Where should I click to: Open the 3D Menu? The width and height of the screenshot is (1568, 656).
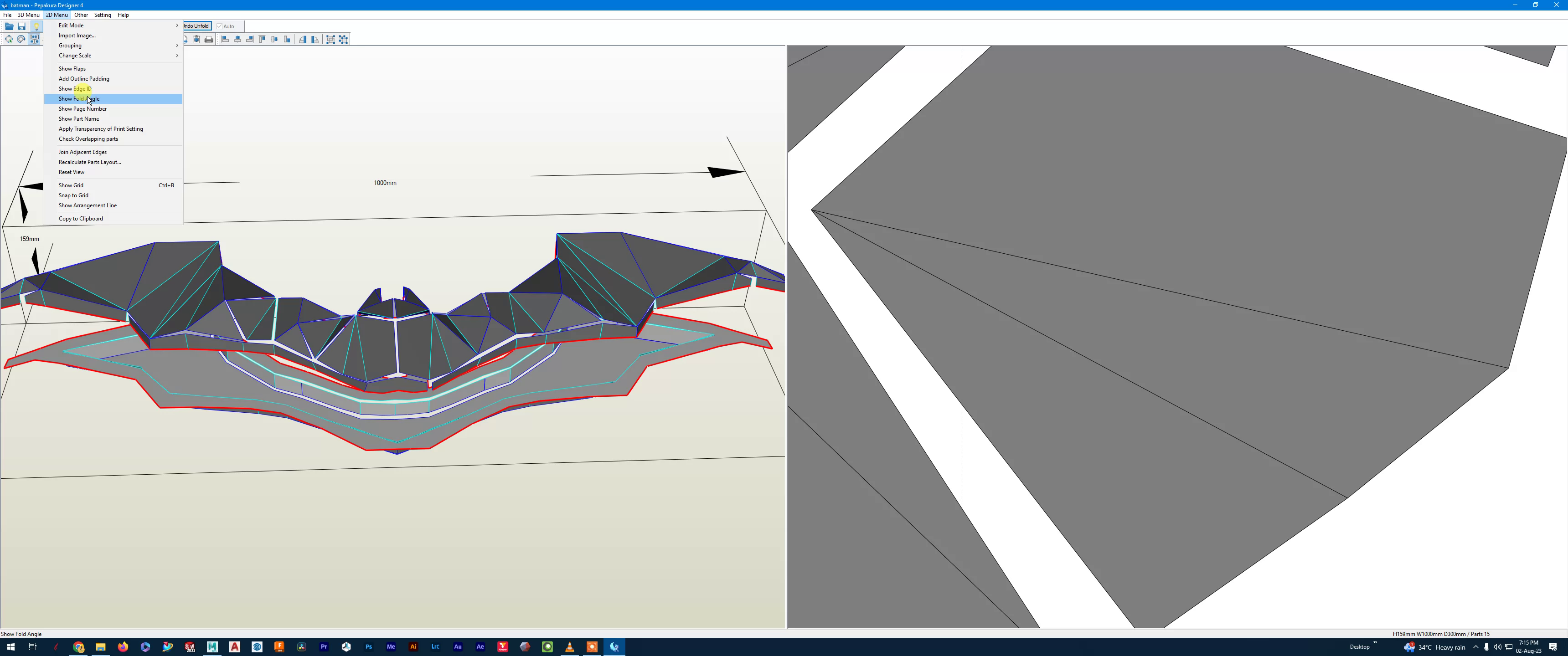pos(29,15)
